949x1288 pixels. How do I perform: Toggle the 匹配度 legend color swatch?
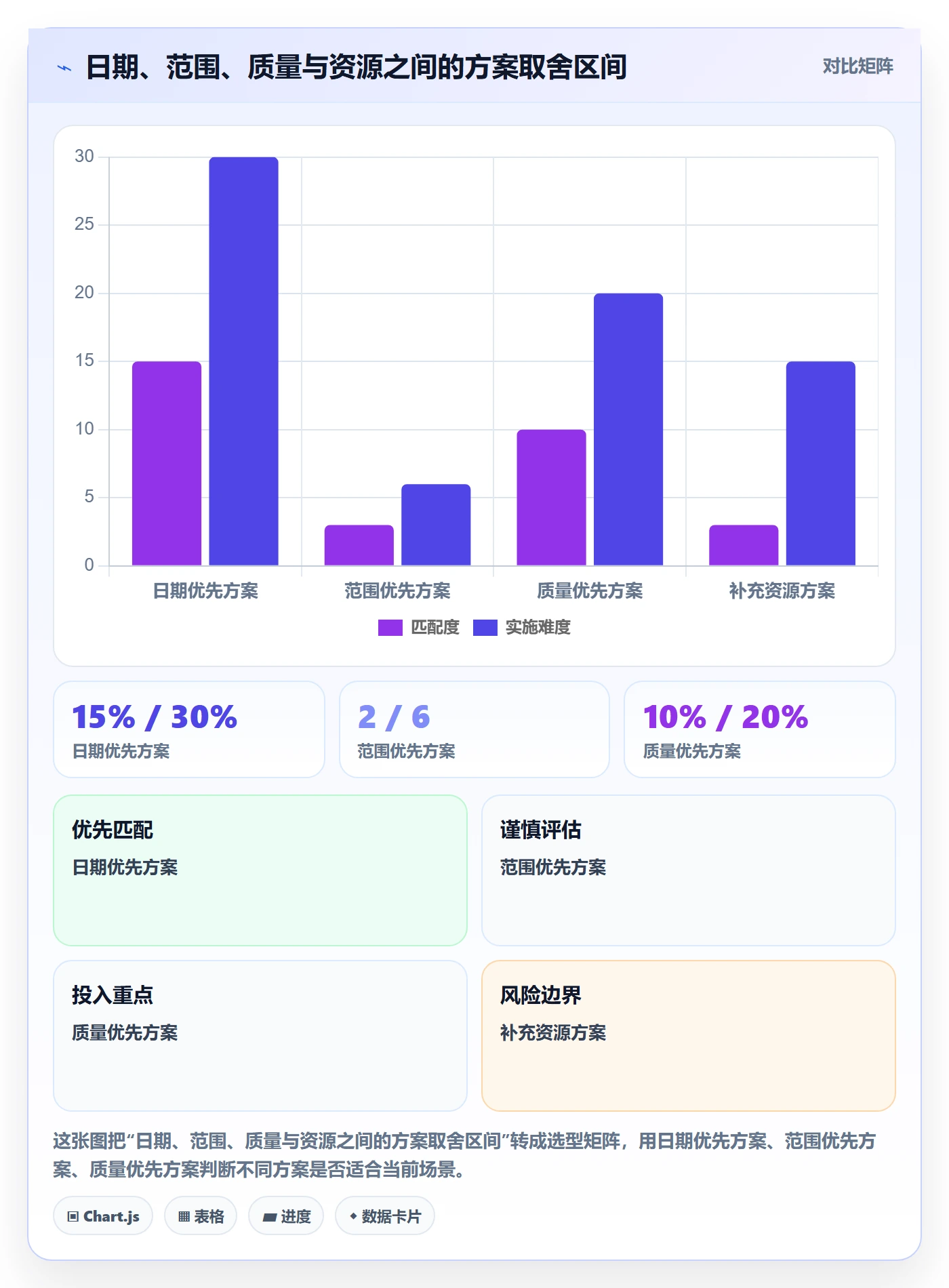click(x=390, y=628)
